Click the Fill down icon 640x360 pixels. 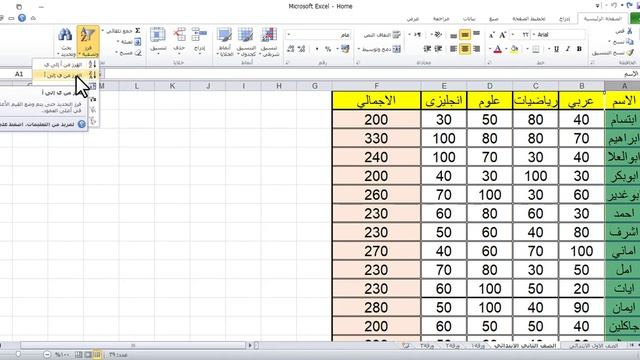138,42
